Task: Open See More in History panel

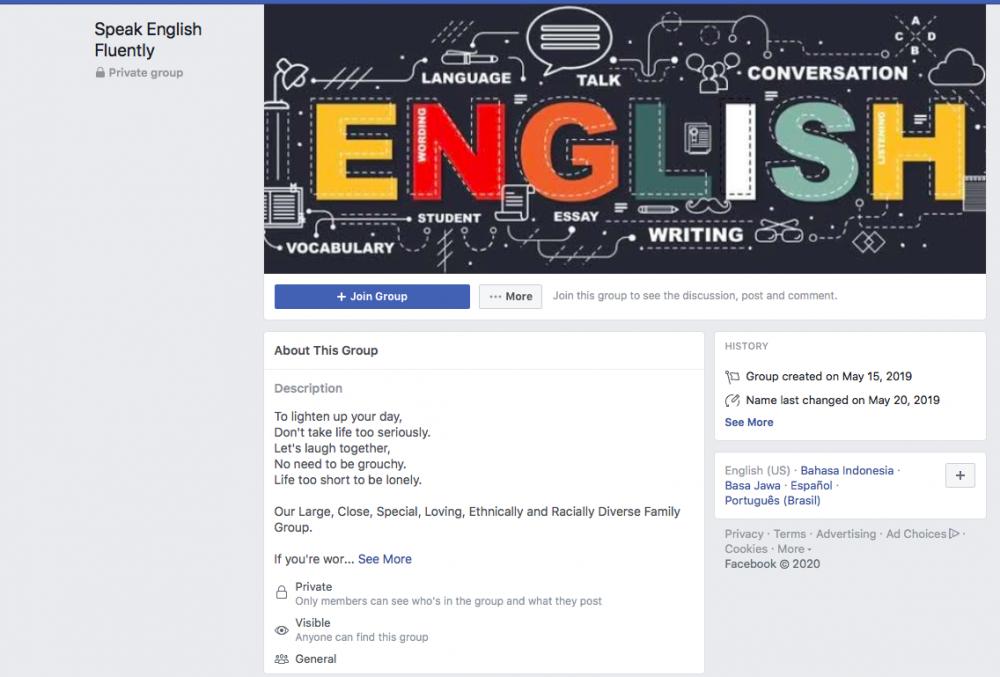Action: tap(749, 422)
